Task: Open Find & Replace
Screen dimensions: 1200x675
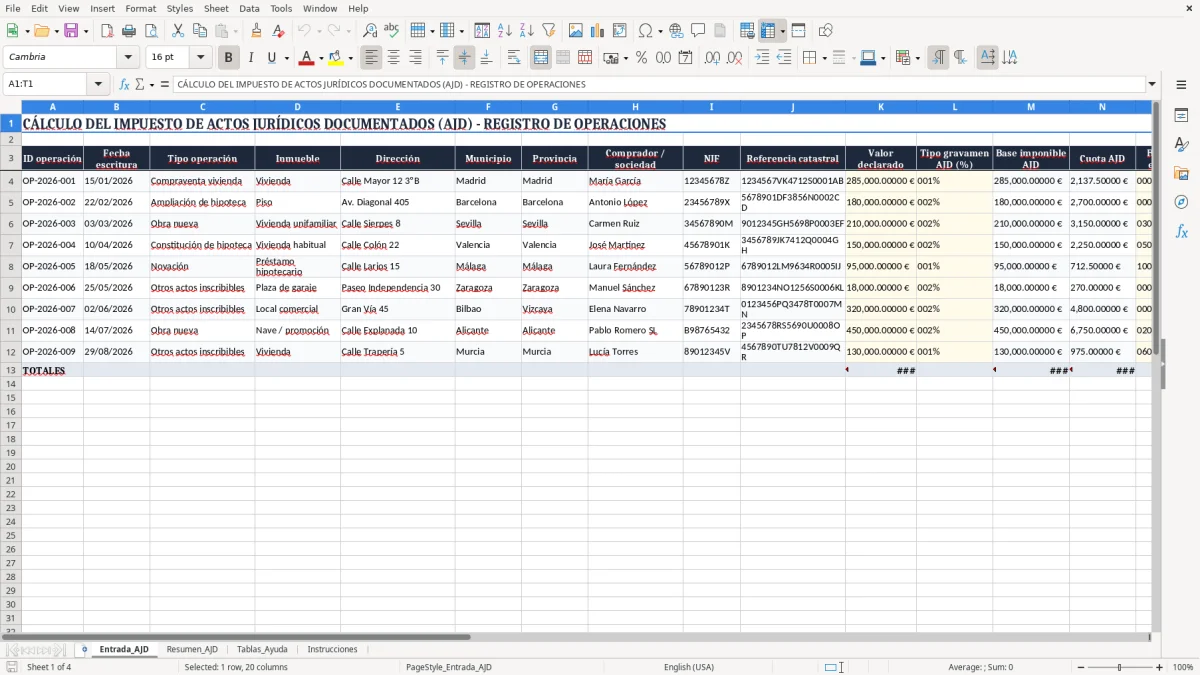Action: tap(370, 31)
